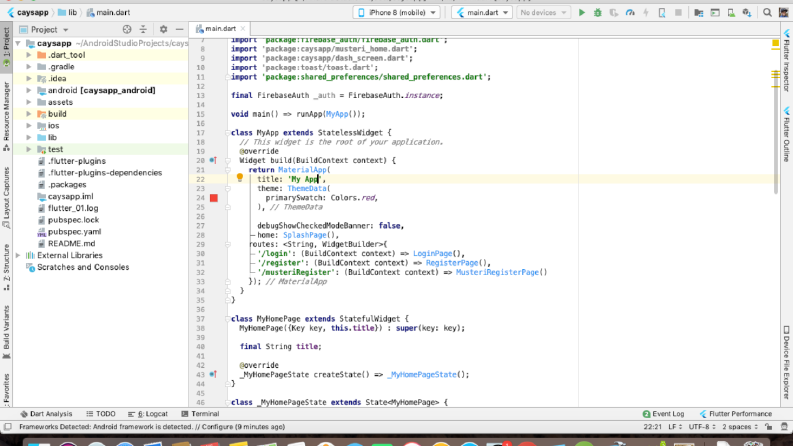Hide the Project panel with the minus icon
Image resolution: width=793 pixels, height=446 pixels.
[x=180, y=29]
